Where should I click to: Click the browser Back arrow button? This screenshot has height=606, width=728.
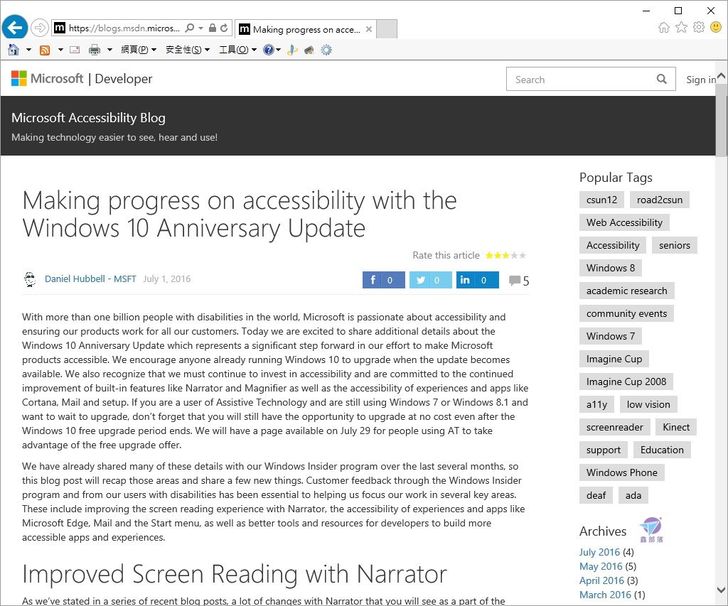point(15,27)
